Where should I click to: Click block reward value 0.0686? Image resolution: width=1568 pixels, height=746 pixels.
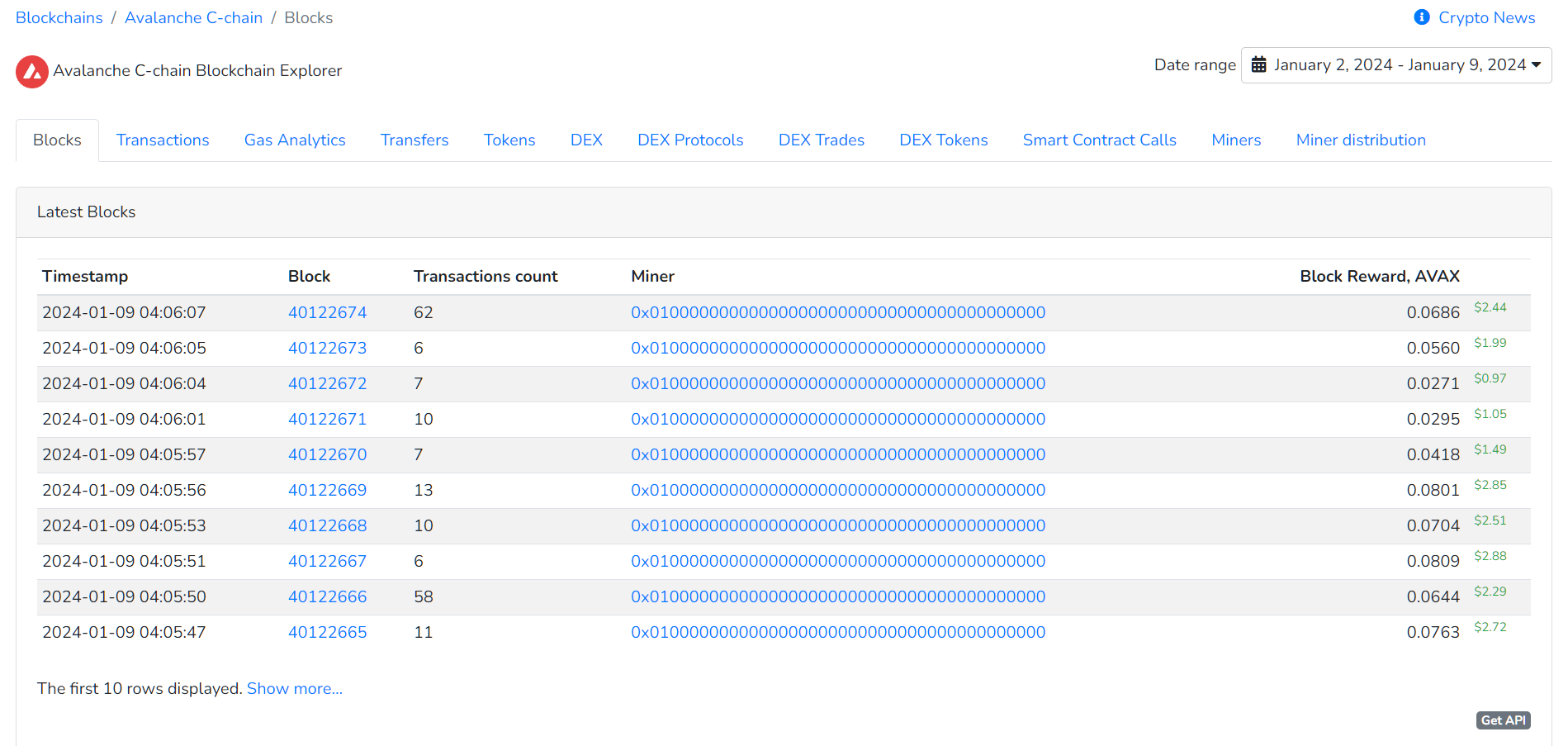point(1433,313)
